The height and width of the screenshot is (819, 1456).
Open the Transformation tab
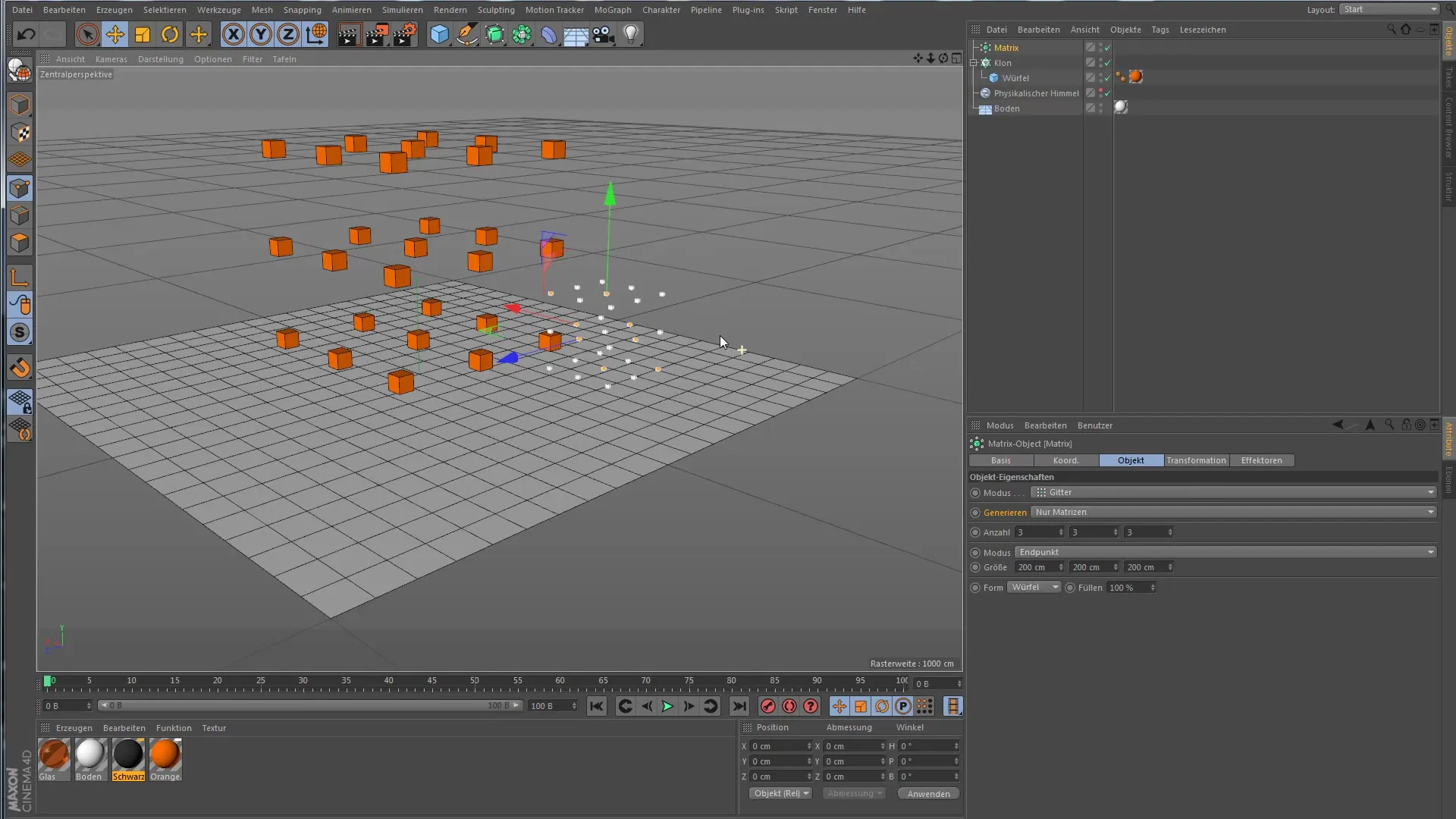(1196, 460)
